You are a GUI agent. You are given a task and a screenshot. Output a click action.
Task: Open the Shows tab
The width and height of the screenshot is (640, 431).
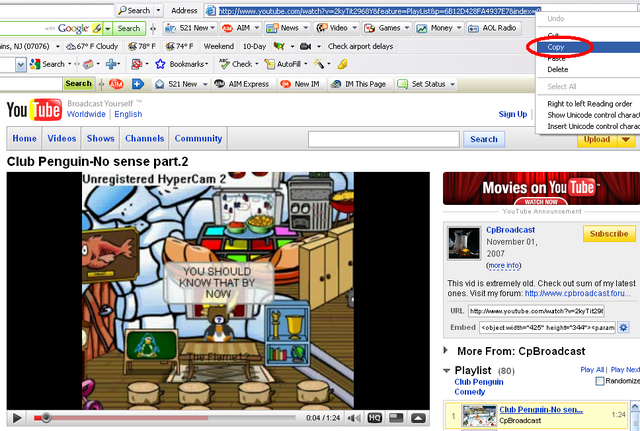click(100, 139)
